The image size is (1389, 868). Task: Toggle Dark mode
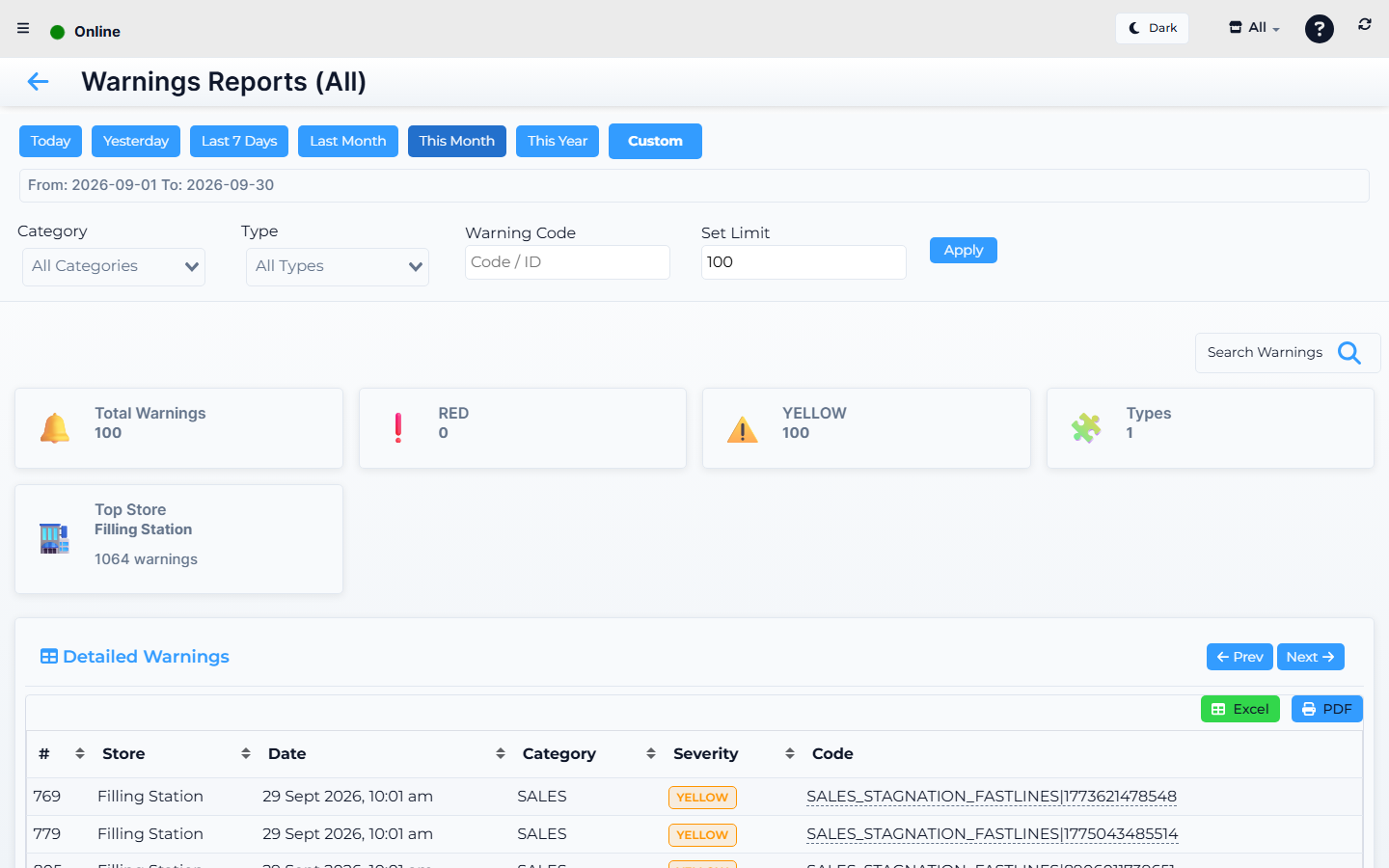(1153, 28)
